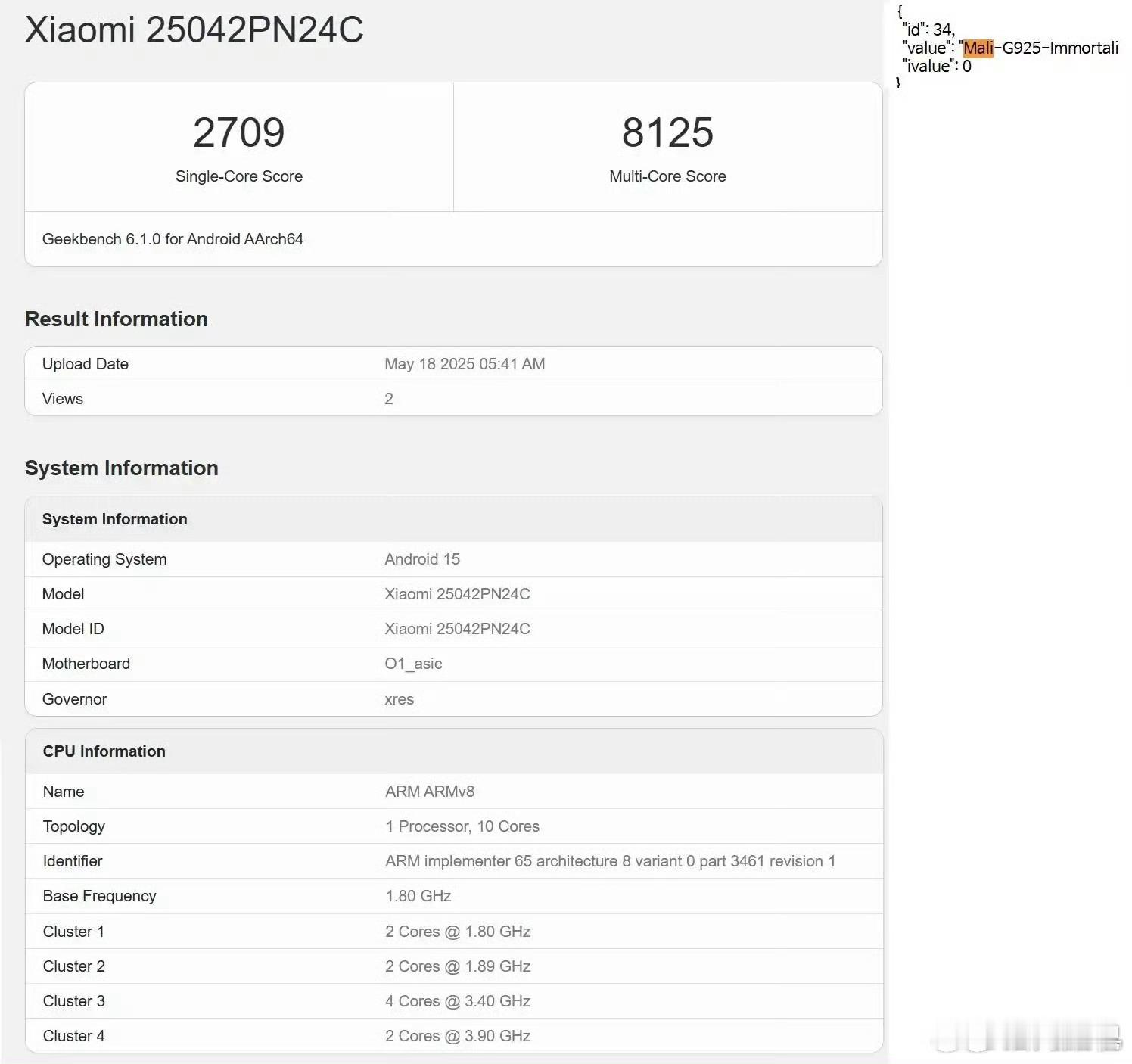Click the Upload Date label
The height and width of the screenshot is (1064, 1132).
[86, 364]
